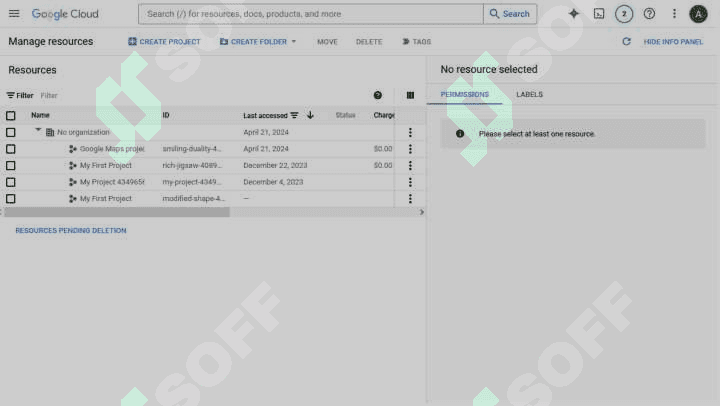Click the Move button
Screen dimensions: 720x406
tap(327, 41)
